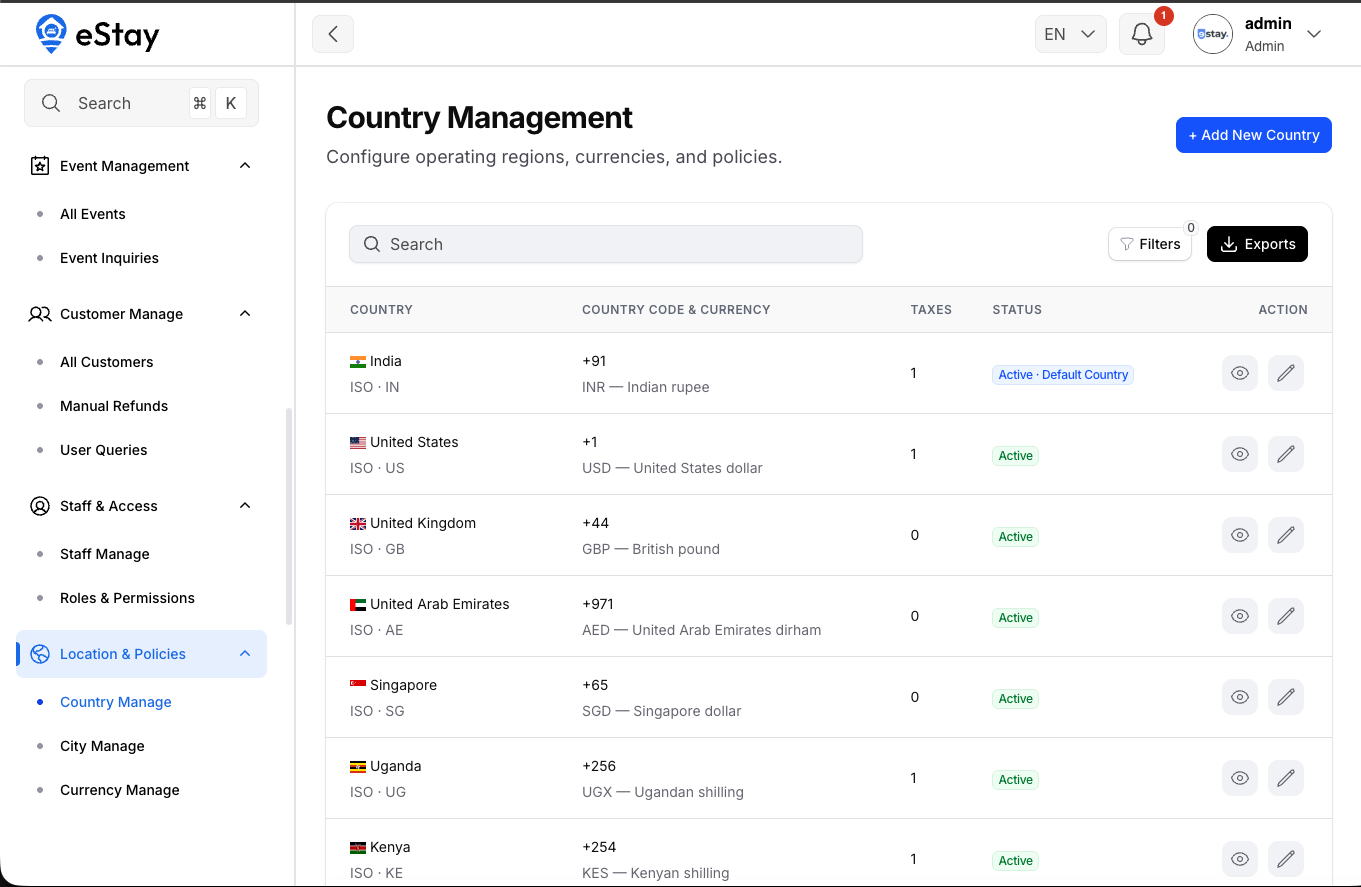Click the Singapore flag icon
Screen dimensions: 1361x887
point(358,685)
